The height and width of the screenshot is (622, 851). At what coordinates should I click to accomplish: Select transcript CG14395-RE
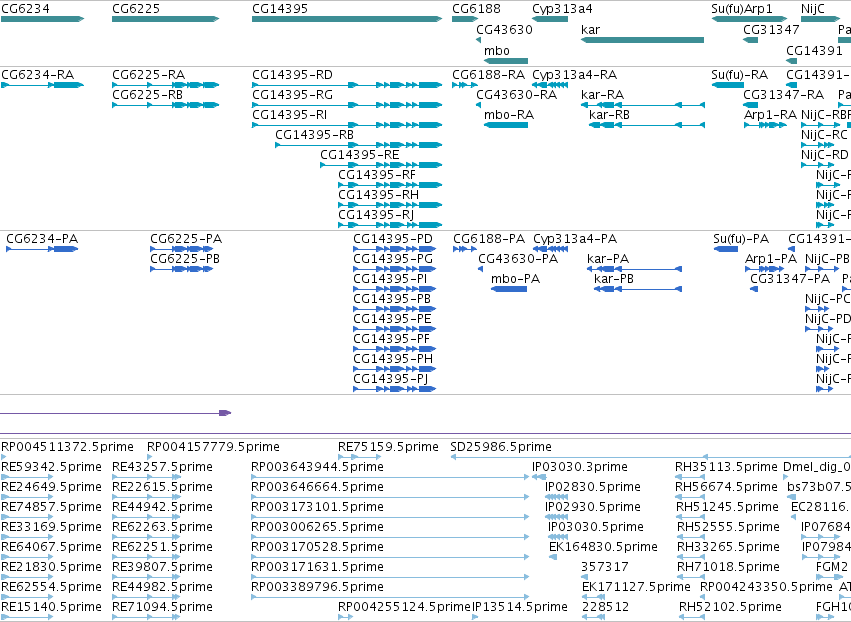click(x=360, y=155)
